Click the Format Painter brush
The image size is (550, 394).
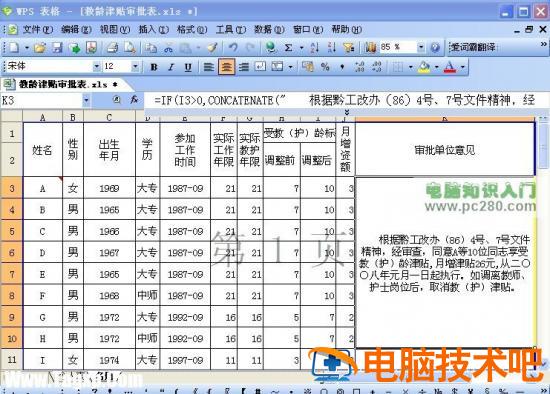tap(213, 47)
